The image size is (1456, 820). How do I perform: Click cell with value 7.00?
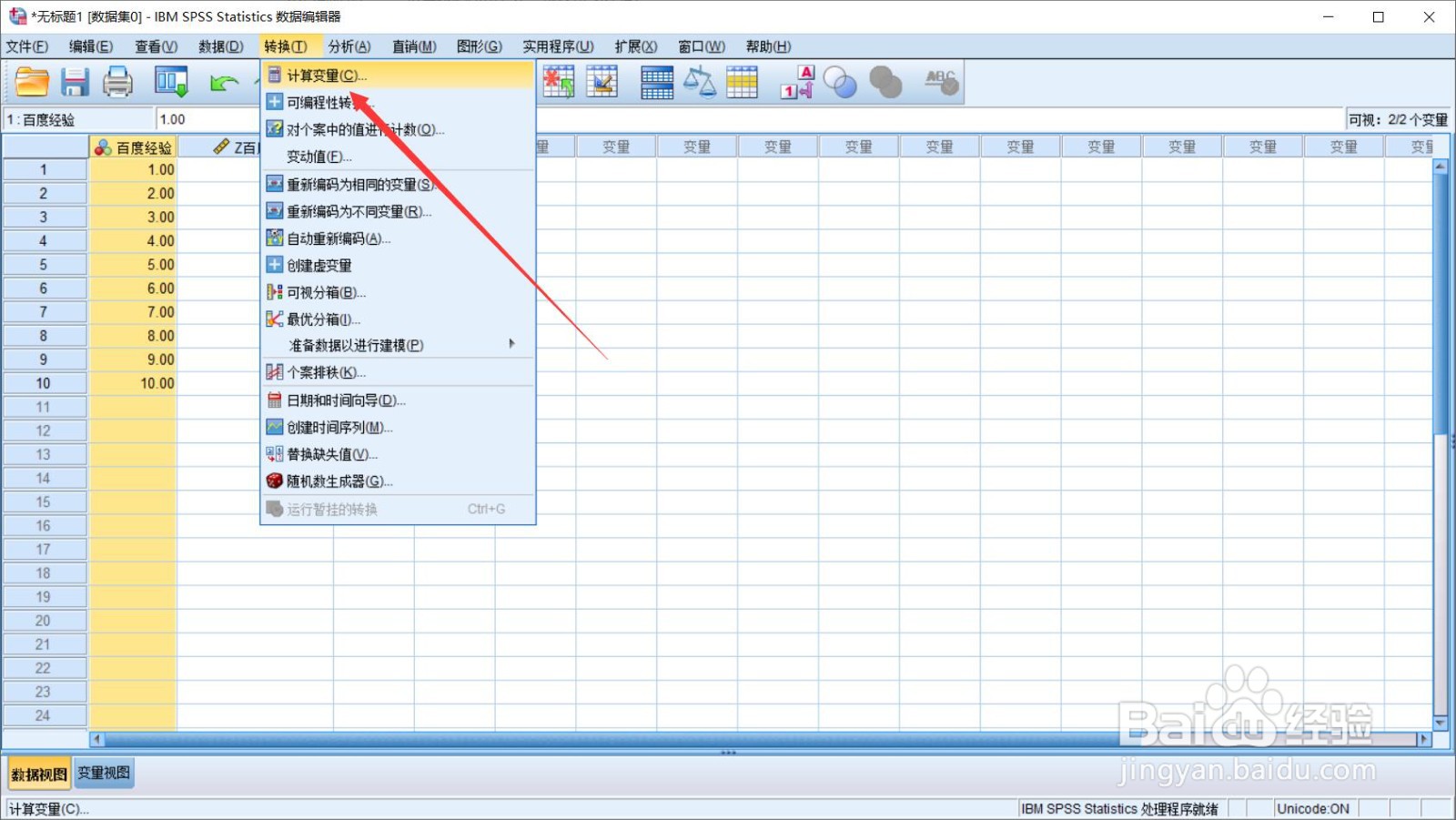pyautogui.click(x=133, y=312)
